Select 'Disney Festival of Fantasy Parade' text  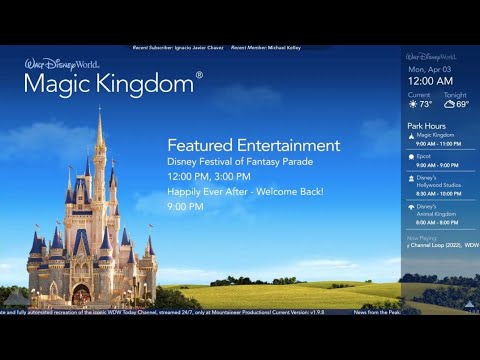pyautogui.click(x=240, y=162)
